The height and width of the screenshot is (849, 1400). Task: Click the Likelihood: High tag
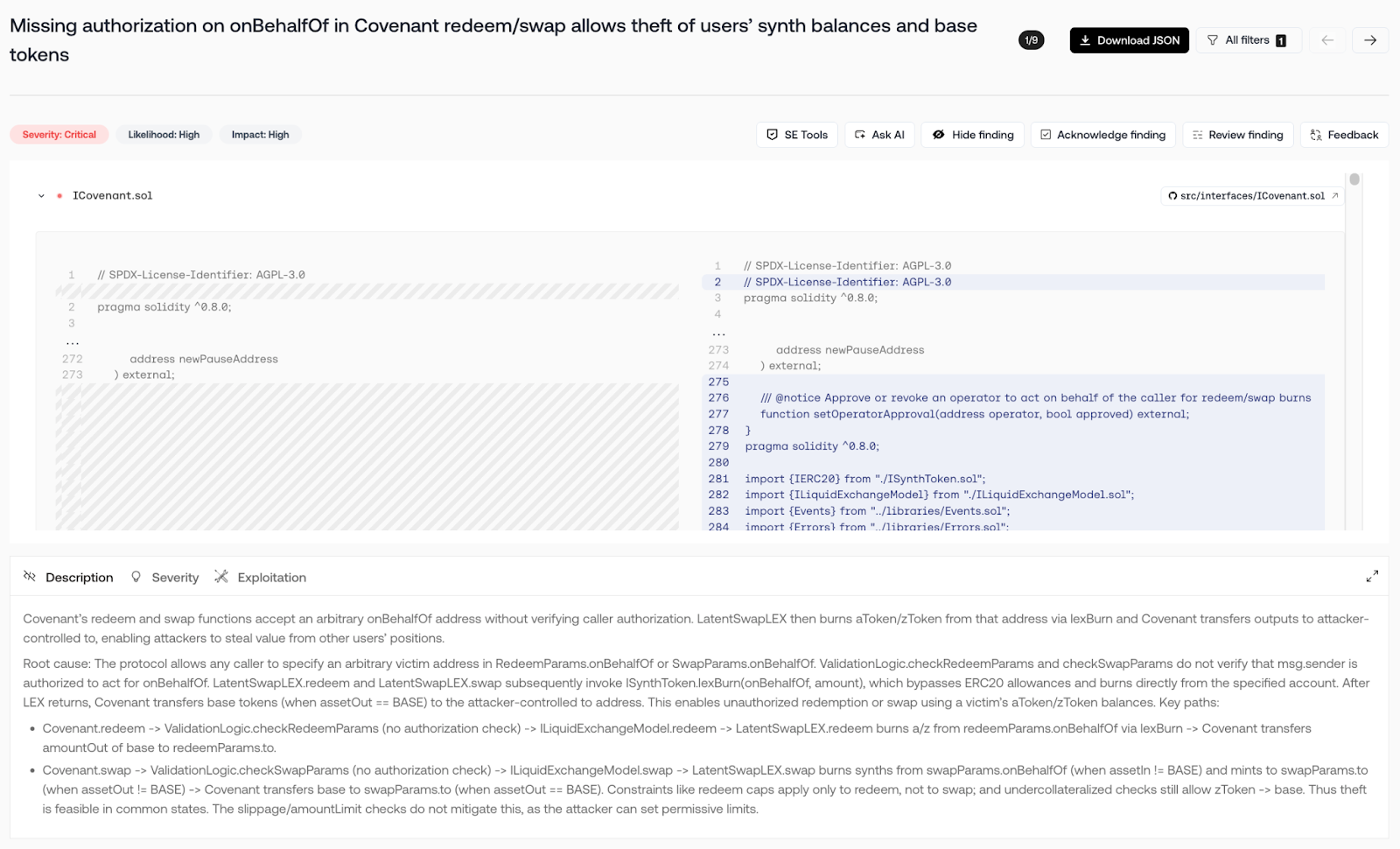pyautogui.click(x=164, y=135)
